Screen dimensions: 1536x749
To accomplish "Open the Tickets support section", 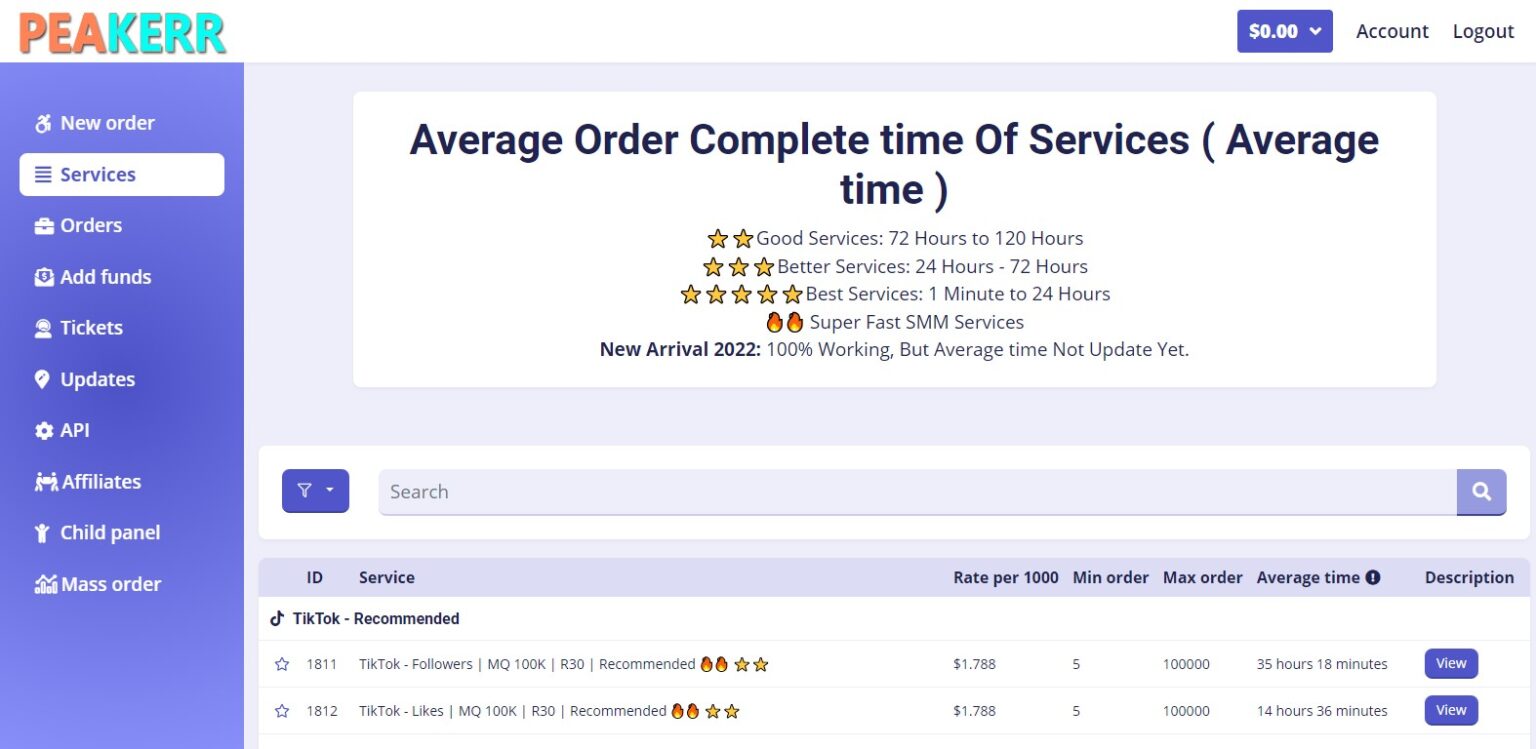I will pyautogui.click(x=91, y=328).
